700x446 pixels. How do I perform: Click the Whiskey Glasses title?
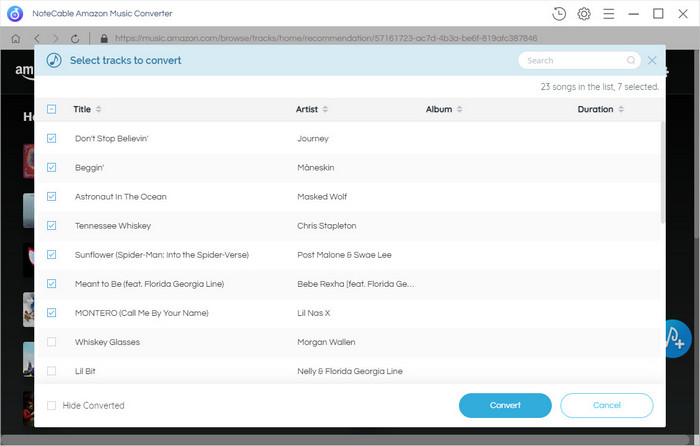point(107,342)
